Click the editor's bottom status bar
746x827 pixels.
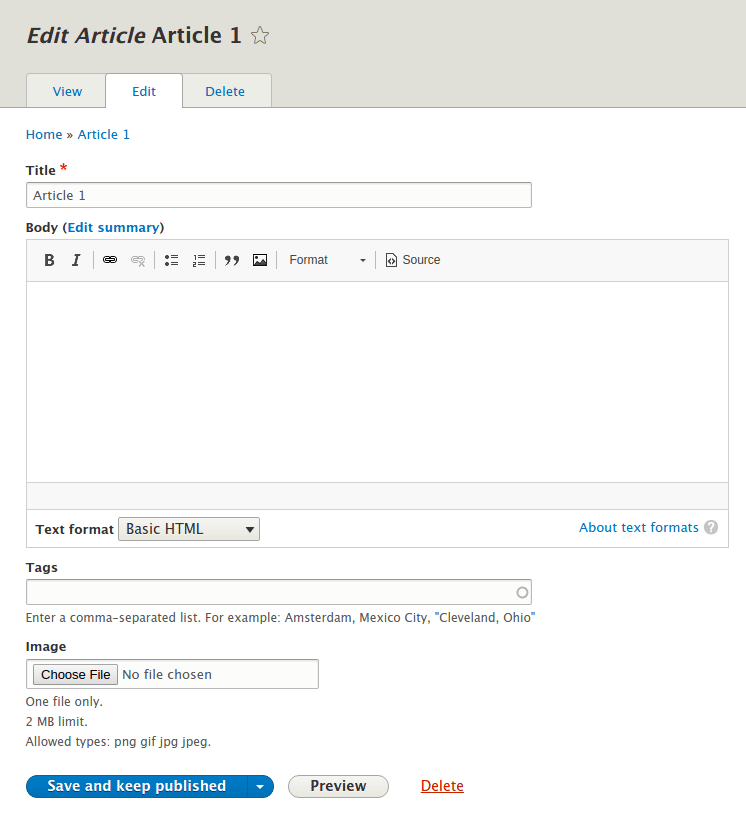click(377, 496)
